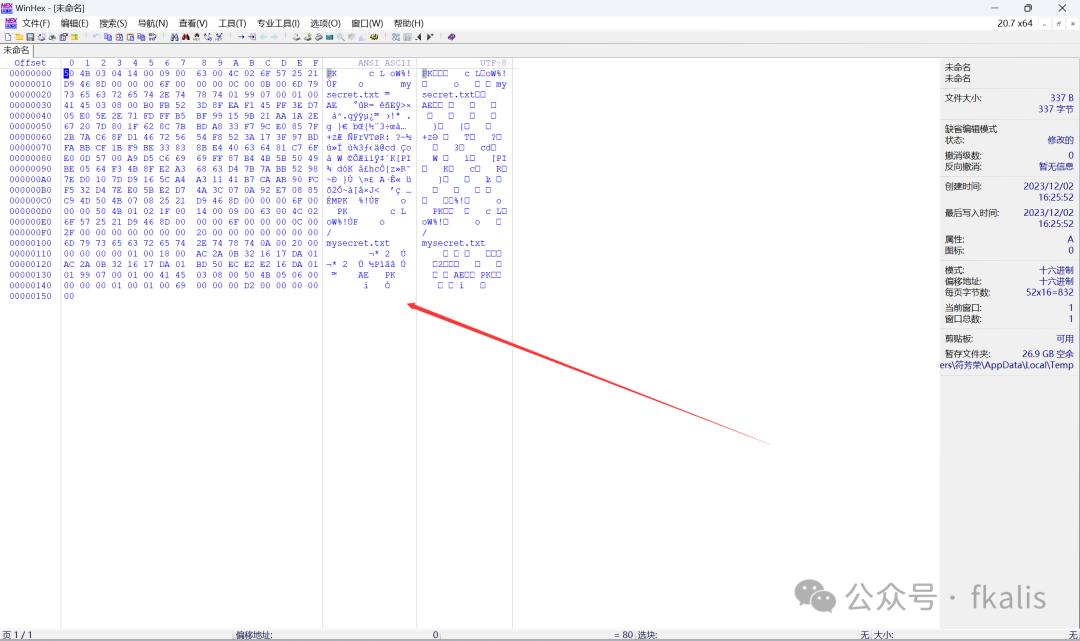Navigate forward with the right arrow icon
The width and height of the screenshot is (1080, 641).
pyautogui.click(x=274, y=37)
